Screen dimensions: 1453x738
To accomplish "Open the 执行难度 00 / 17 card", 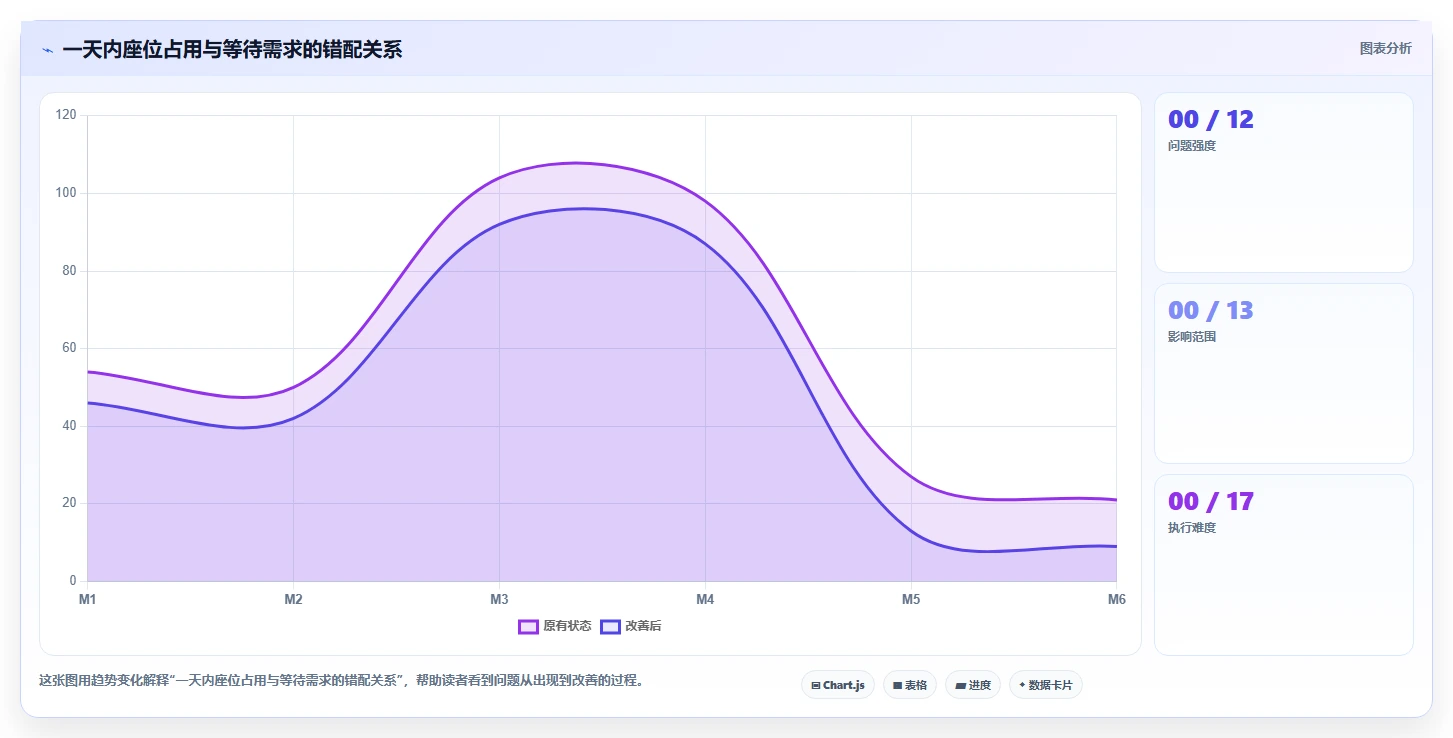I will pos(1283,565).
